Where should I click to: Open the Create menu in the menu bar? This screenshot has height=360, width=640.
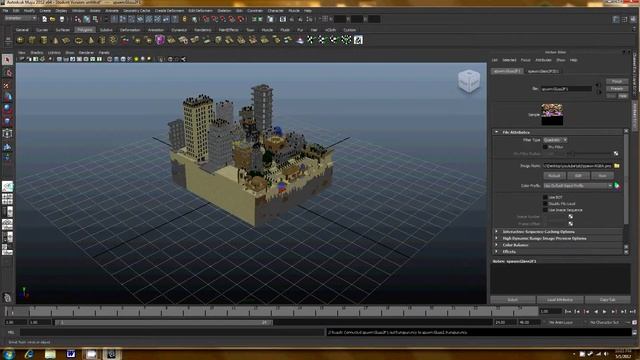coord(45,11)
